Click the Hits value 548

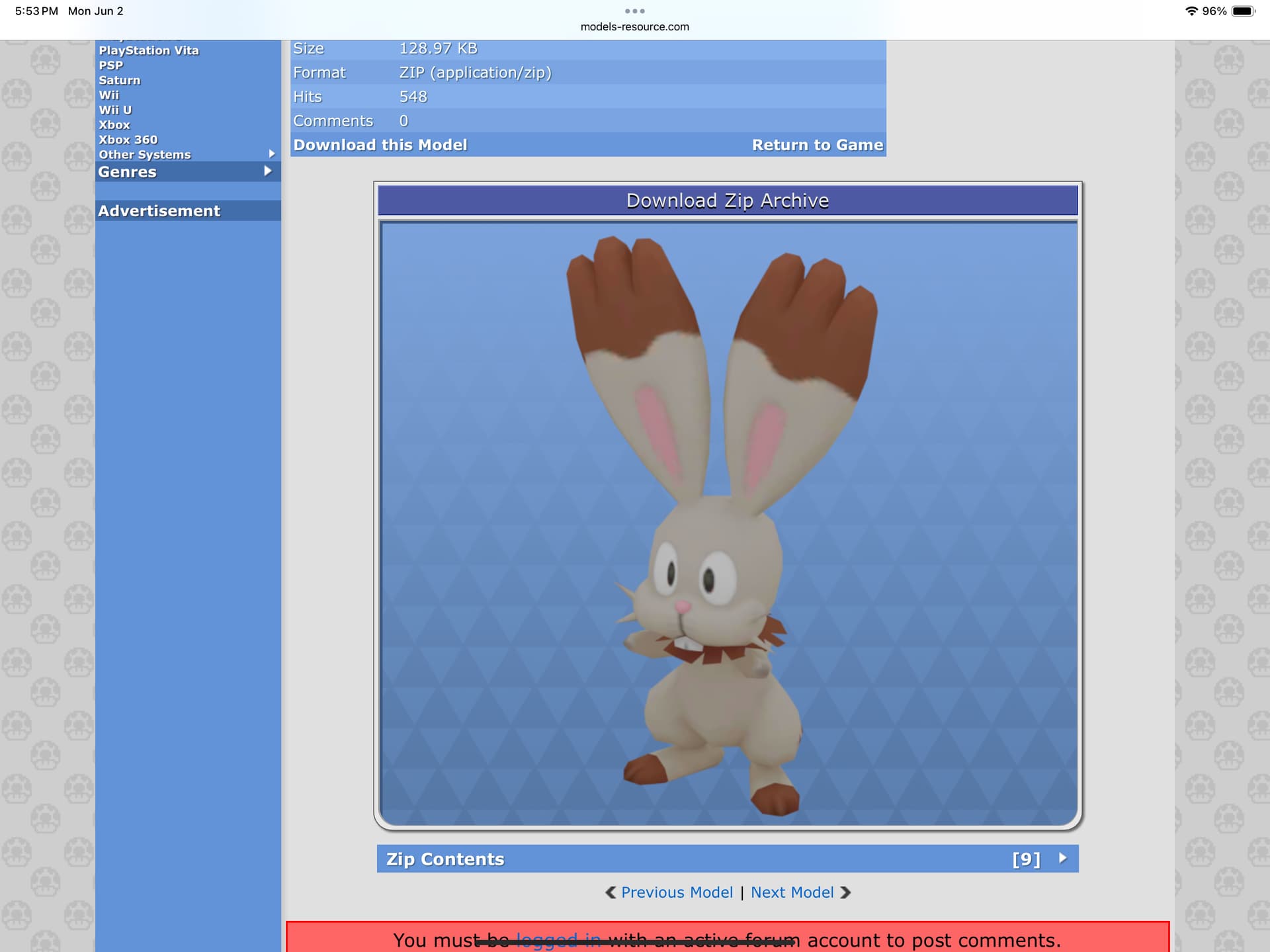pyautogui.click(x=413, y=97)
